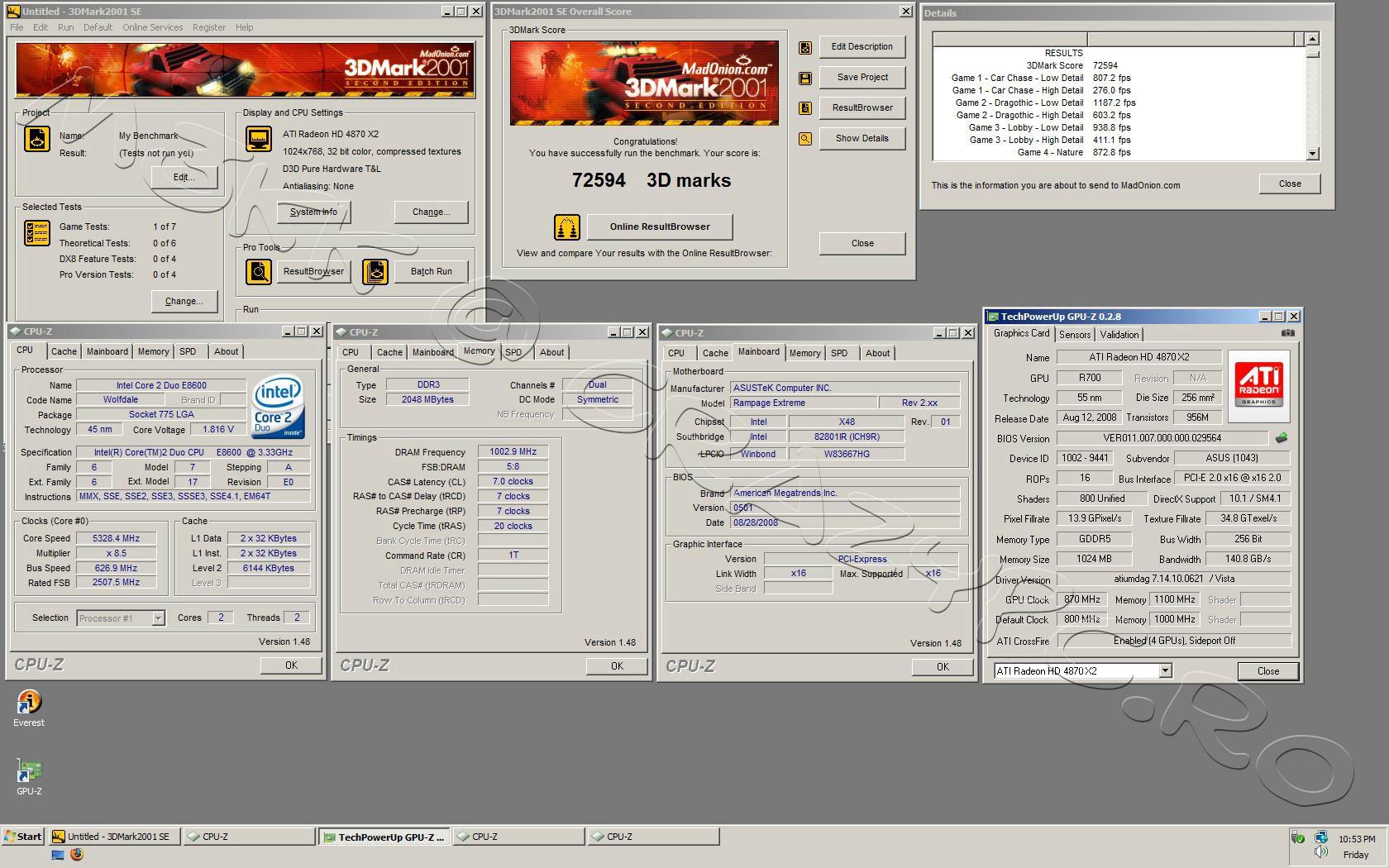Click the Intel Core 2 Duo logo in CPU-Z
This screenshot has width=1389, height=868.
click(278, 408)
